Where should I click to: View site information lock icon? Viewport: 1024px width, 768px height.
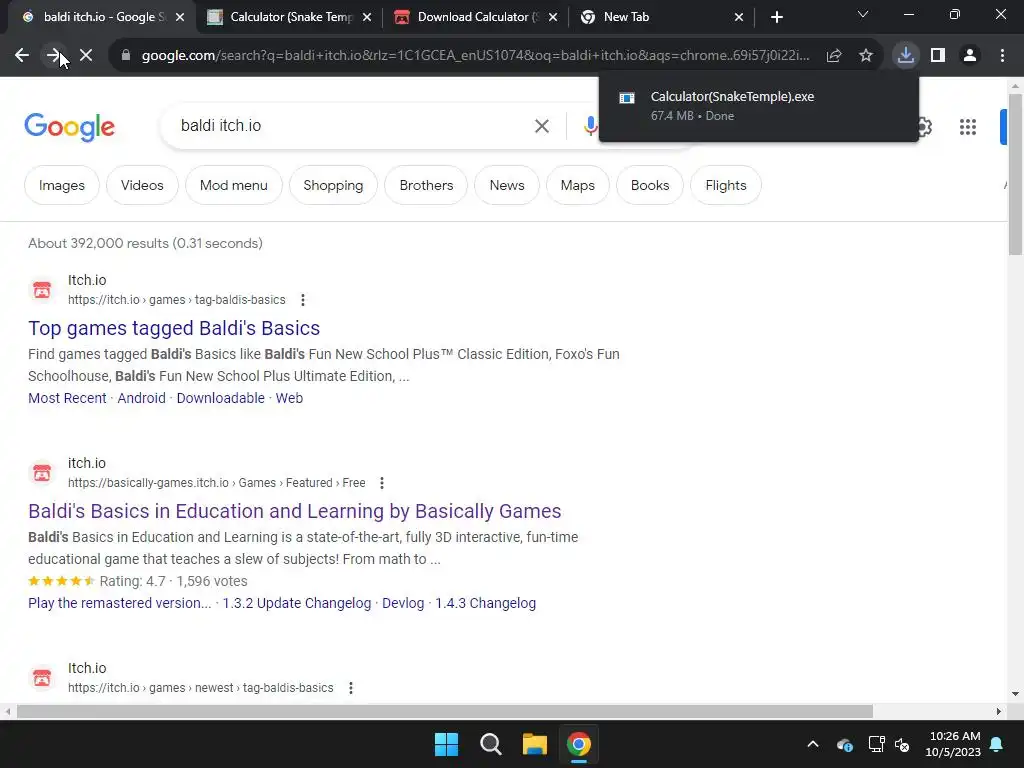coord(125,56)
